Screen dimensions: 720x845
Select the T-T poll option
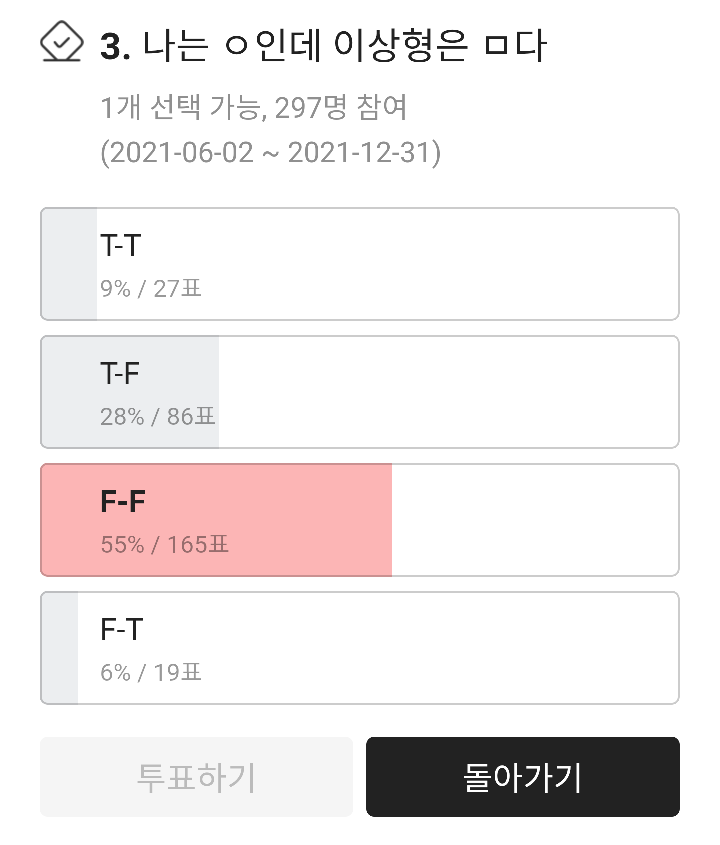(x=359, y=264)
